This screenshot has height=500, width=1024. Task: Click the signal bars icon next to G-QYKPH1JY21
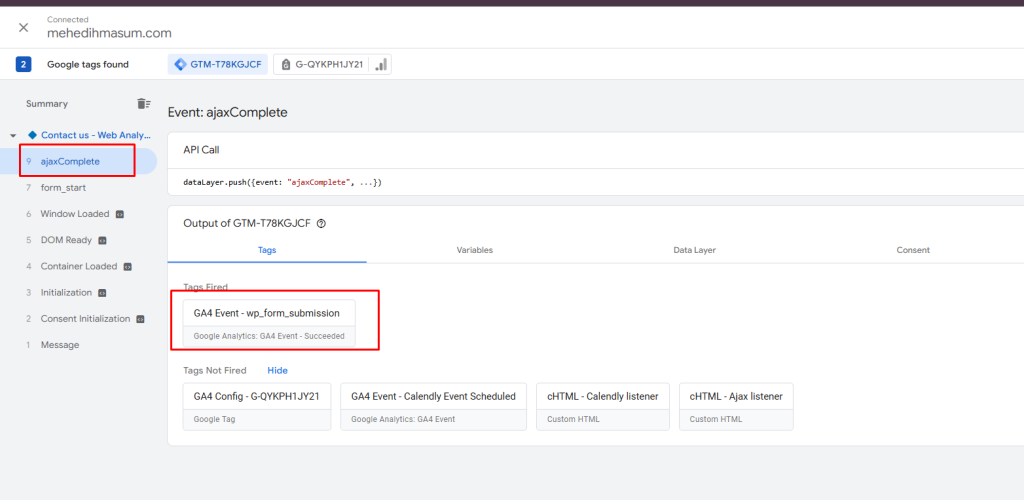click(381, 65)
